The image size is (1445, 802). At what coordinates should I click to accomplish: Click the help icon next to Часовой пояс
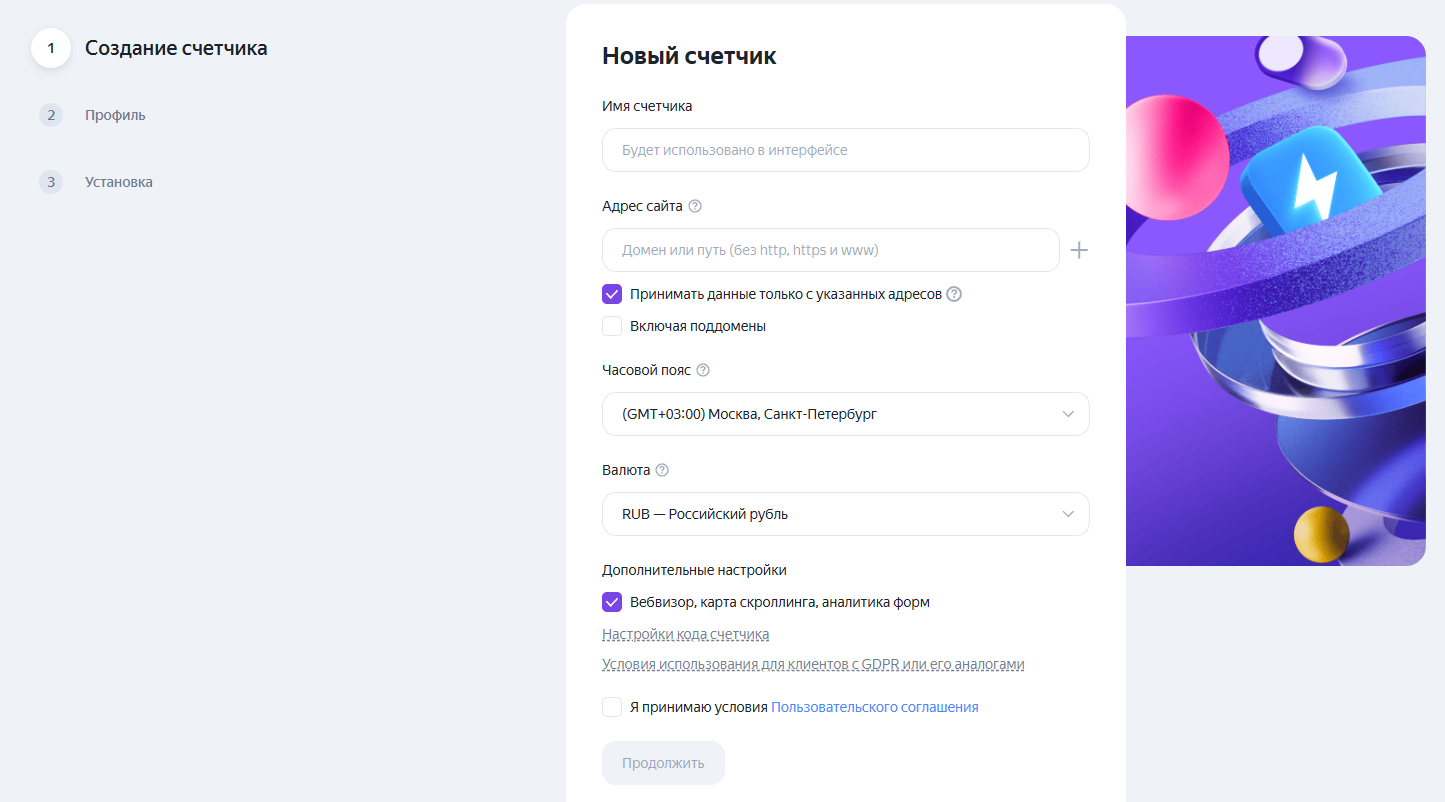pyautogui.click(x=703, y=370)
